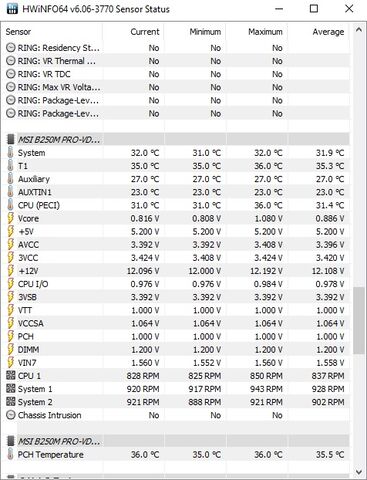Click the vertical scrollbar thumb
367x480 pixels.
tap(359, 320)
